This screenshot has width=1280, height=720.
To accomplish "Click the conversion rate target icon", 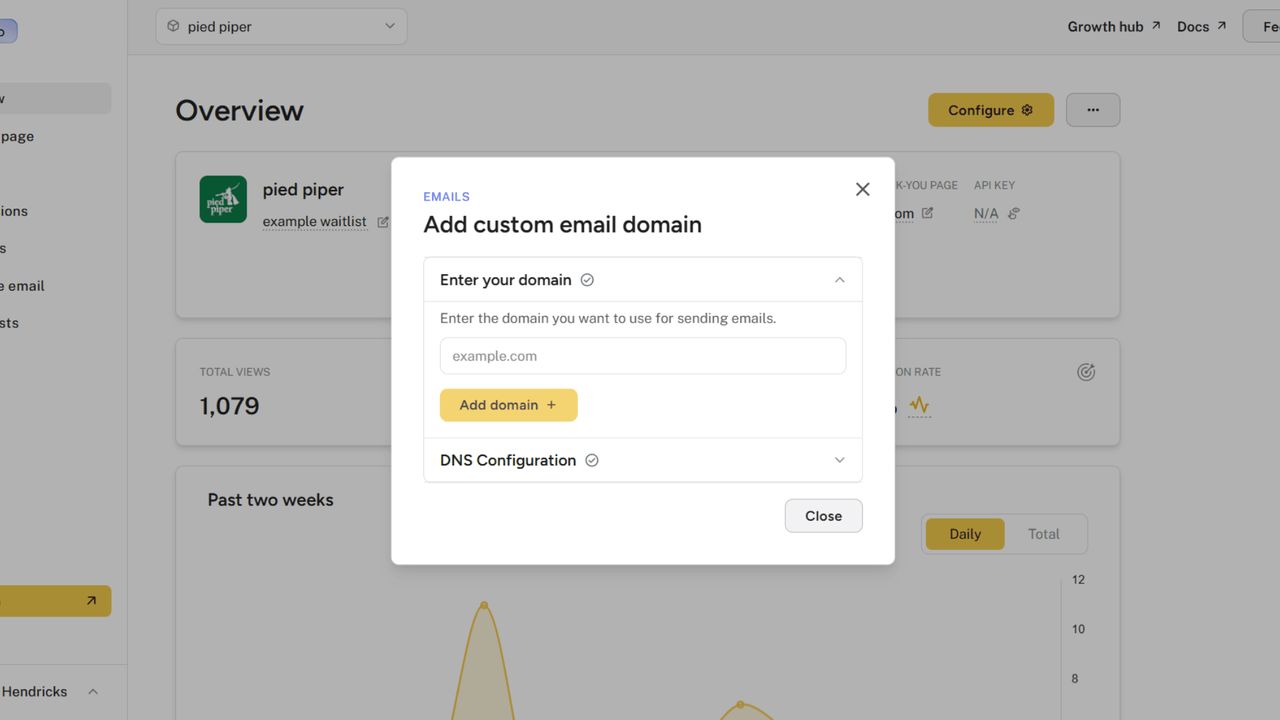I will pos(1086,371).
